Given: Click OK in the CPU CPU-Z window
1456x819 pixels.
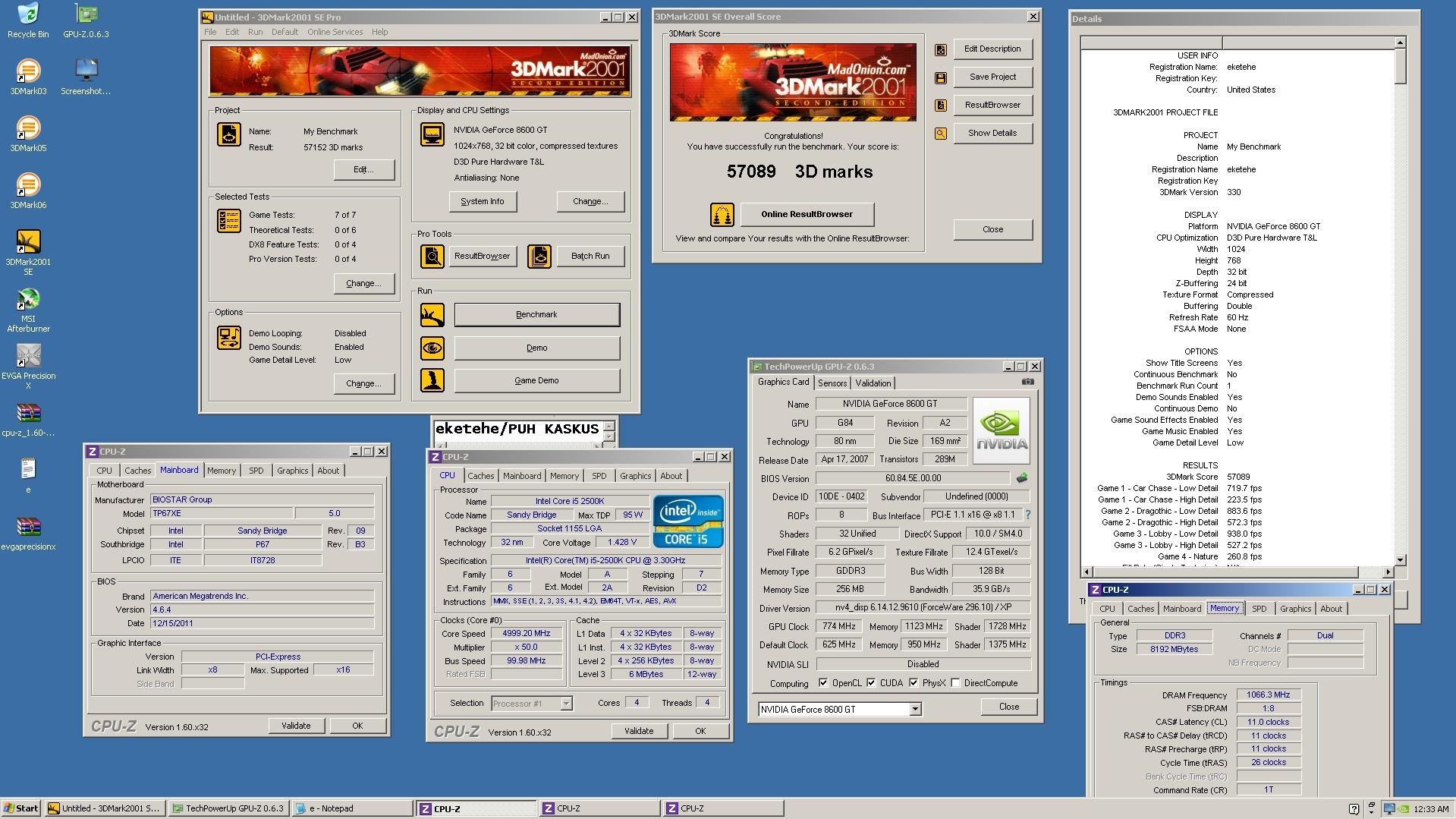Looking at the screenshot, I should coord(700,731).
